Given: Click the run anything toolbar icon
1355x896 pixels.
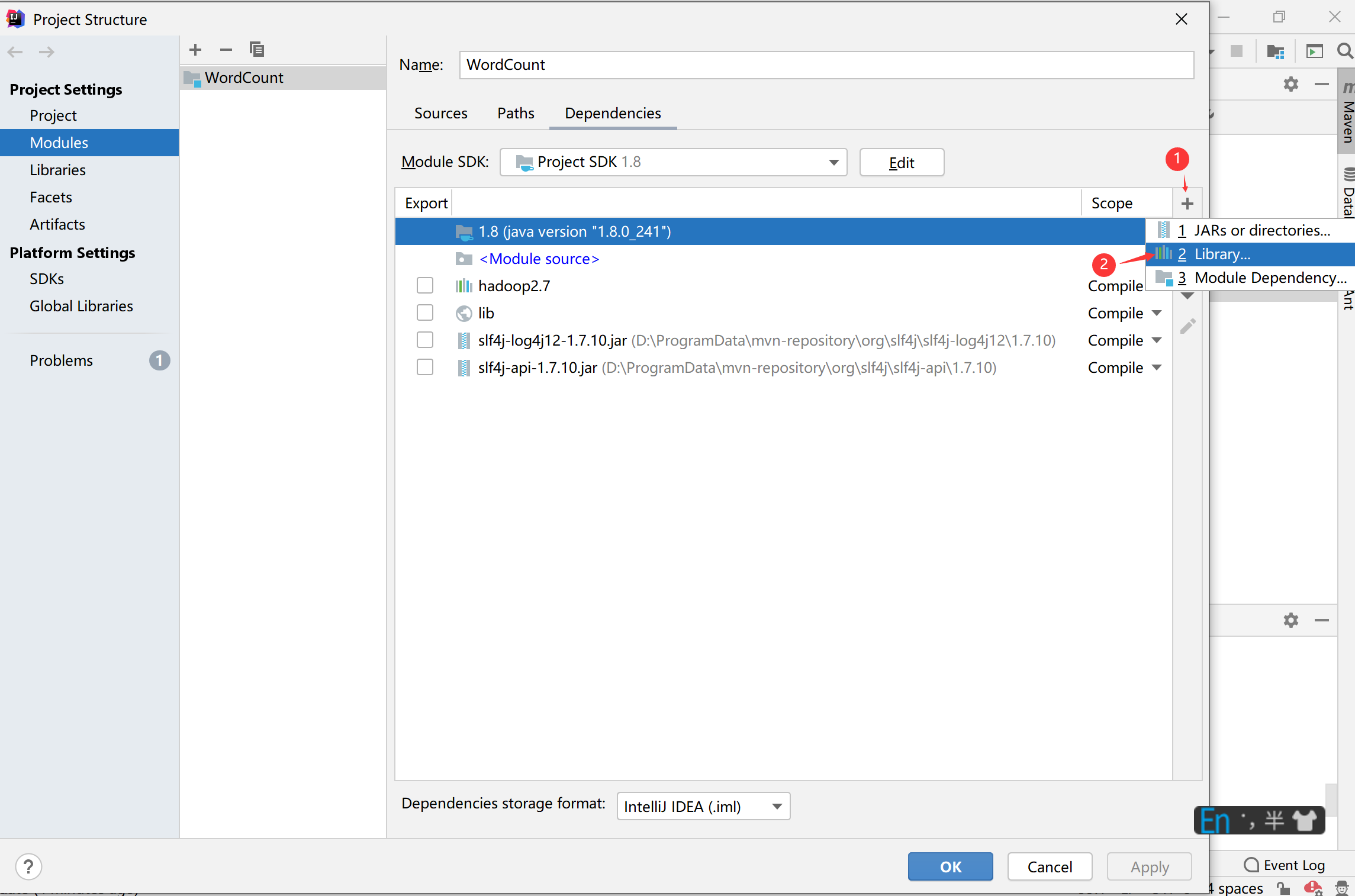Looking at the screenshot, I should coord(1314,51).
